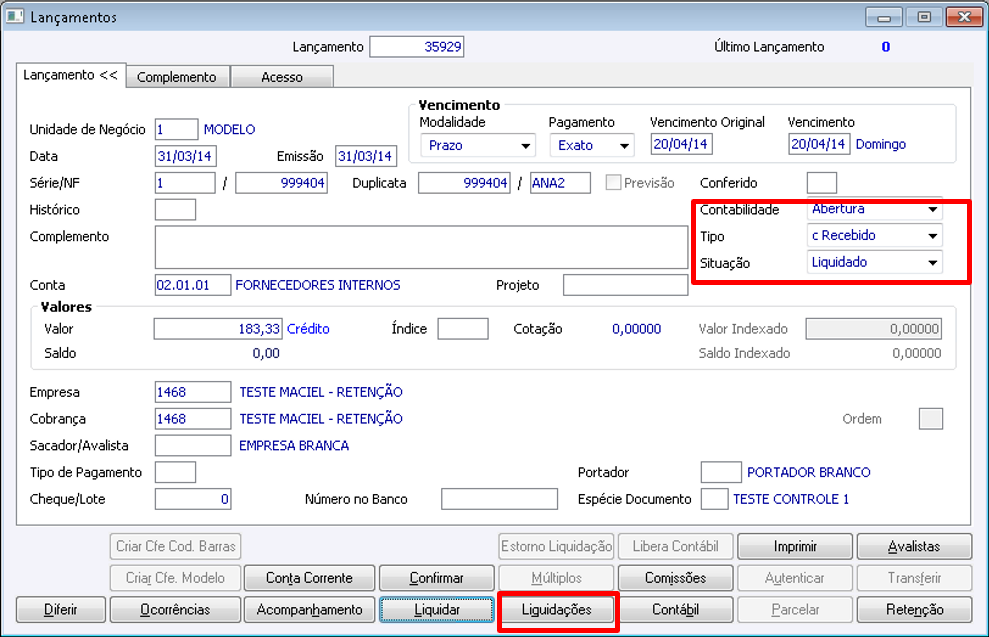
Task: Click the Liquidações button
Action: pos(556,610)
